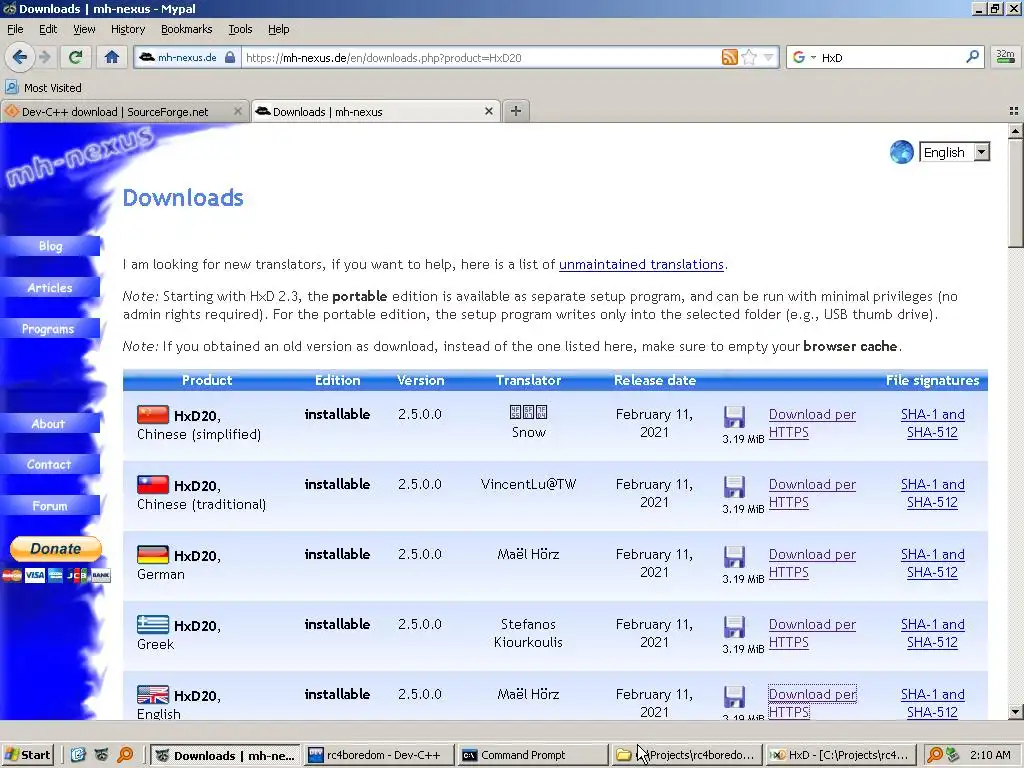The image size is (1024, 768).
Task: Click the mh-nexus logo
Action: pos(80,157)
